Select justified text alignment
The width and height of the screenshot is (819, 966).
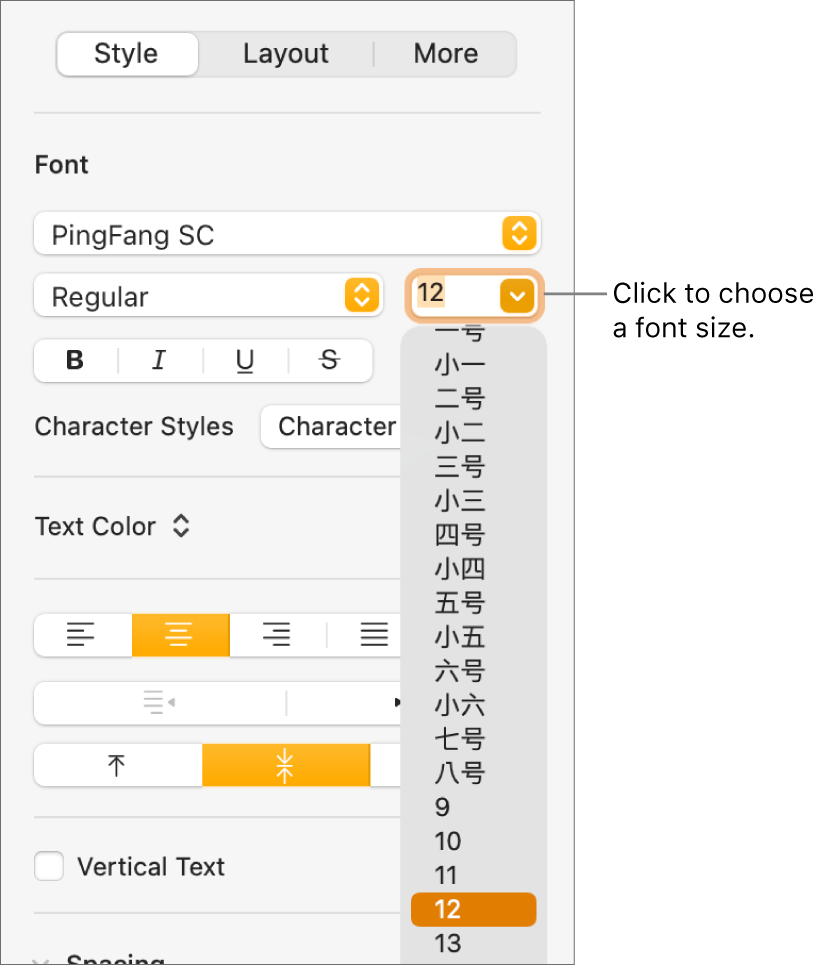pyautogui.click(x=372, y=635)
